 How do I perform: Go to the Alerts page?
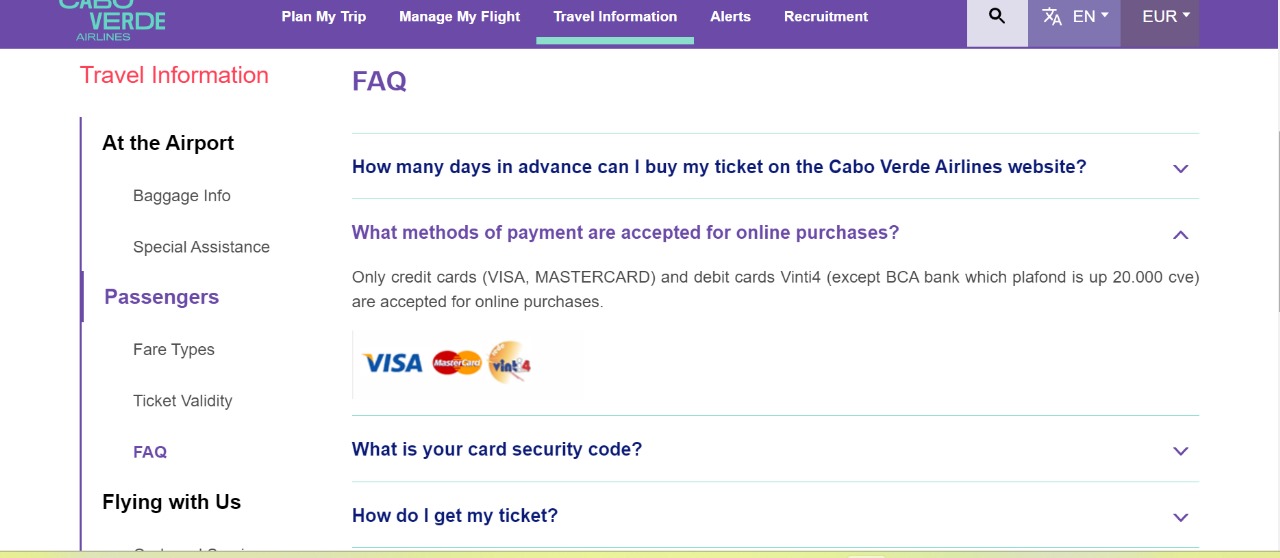tap(730, 16)
